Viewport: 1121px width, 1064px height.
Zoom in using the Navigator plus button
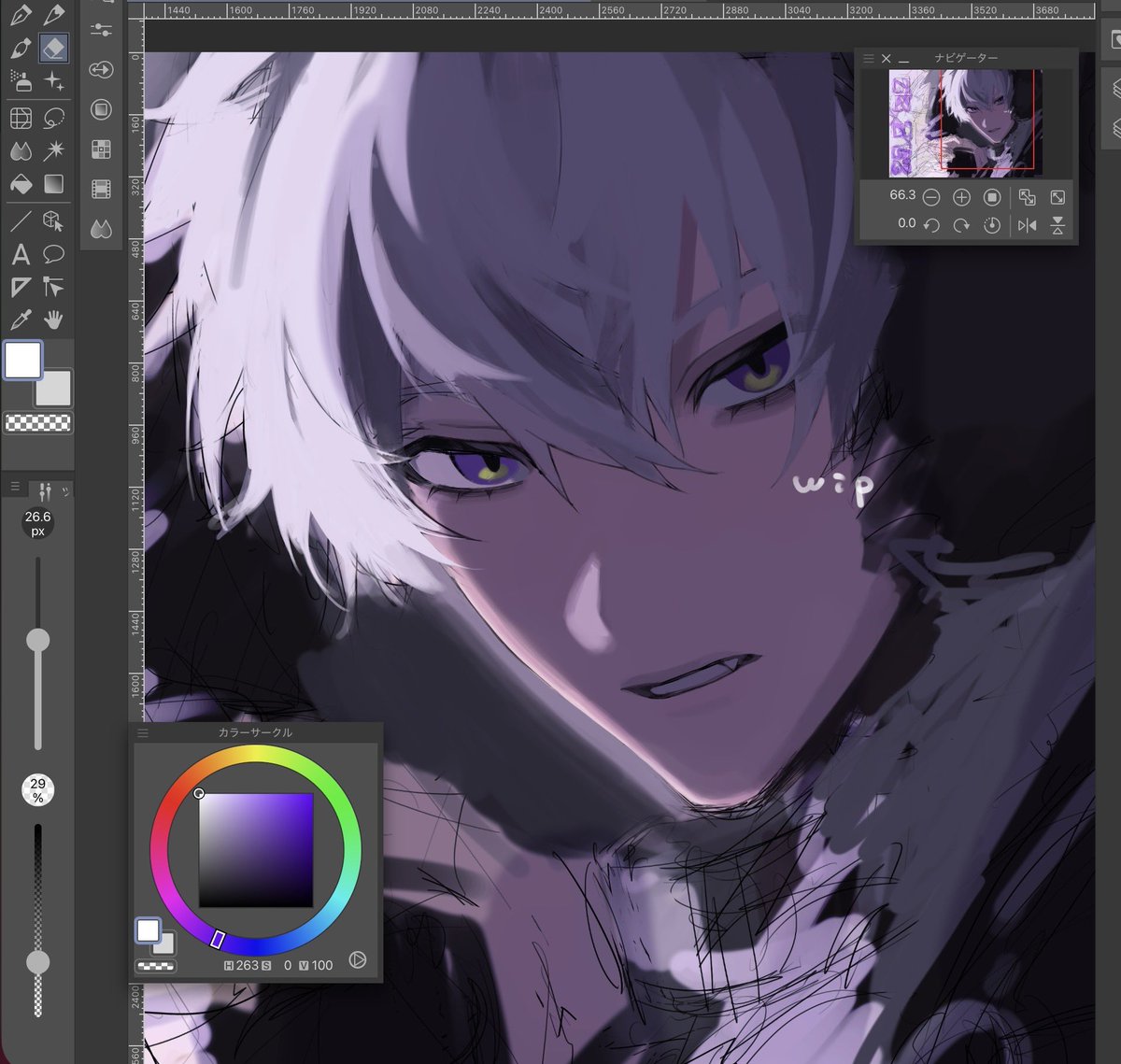tap(962, 197)
